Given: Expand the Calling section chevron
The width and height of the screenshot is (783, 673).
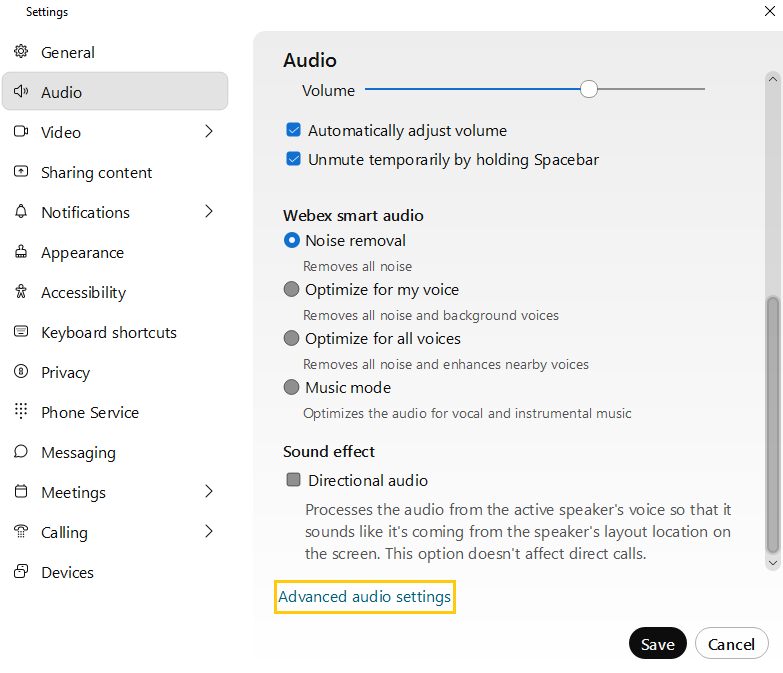Looking at the screenshot, I should coord(209,531).
